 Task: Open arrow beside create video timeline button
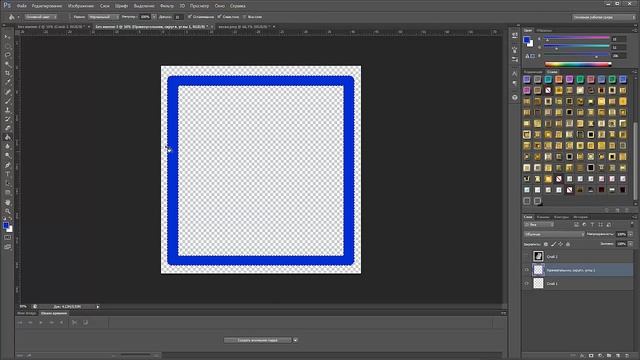[x=295, y=340]
